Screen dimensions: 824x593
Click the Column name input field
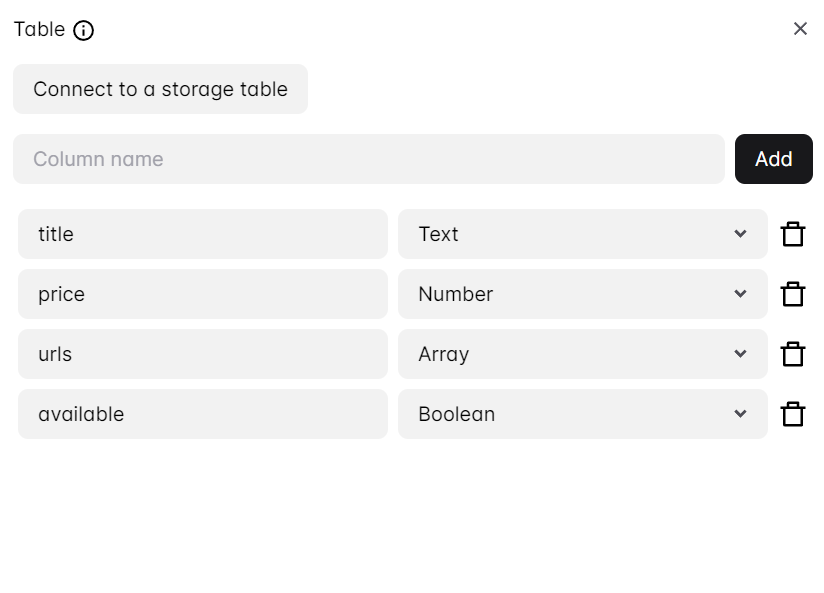[367, 159]
